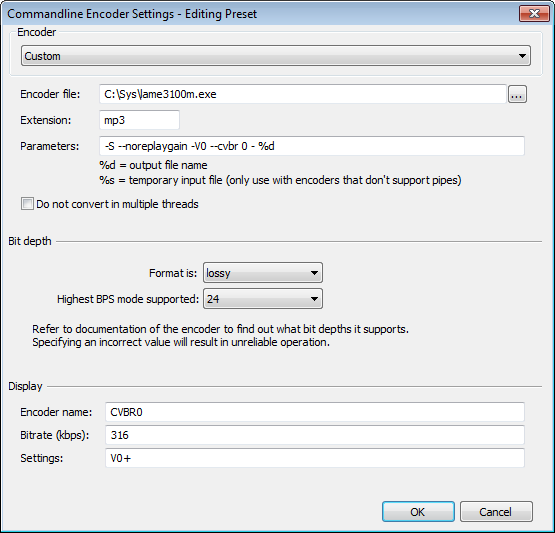Toggle 'Do not convert in multiple threads'
555x533 pixels.
27,204
